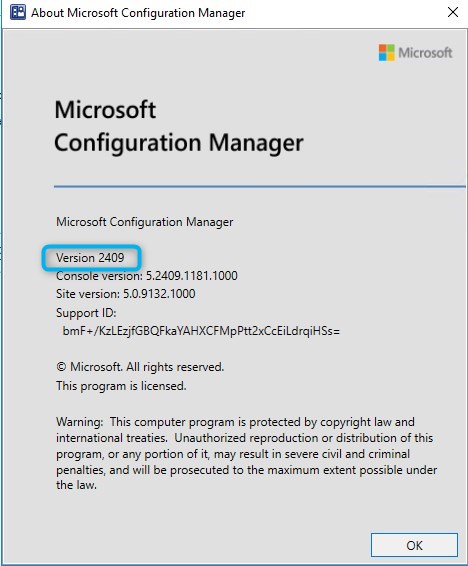Click the small Microsoft Configuration Manager product name

[x=144, y=222]
